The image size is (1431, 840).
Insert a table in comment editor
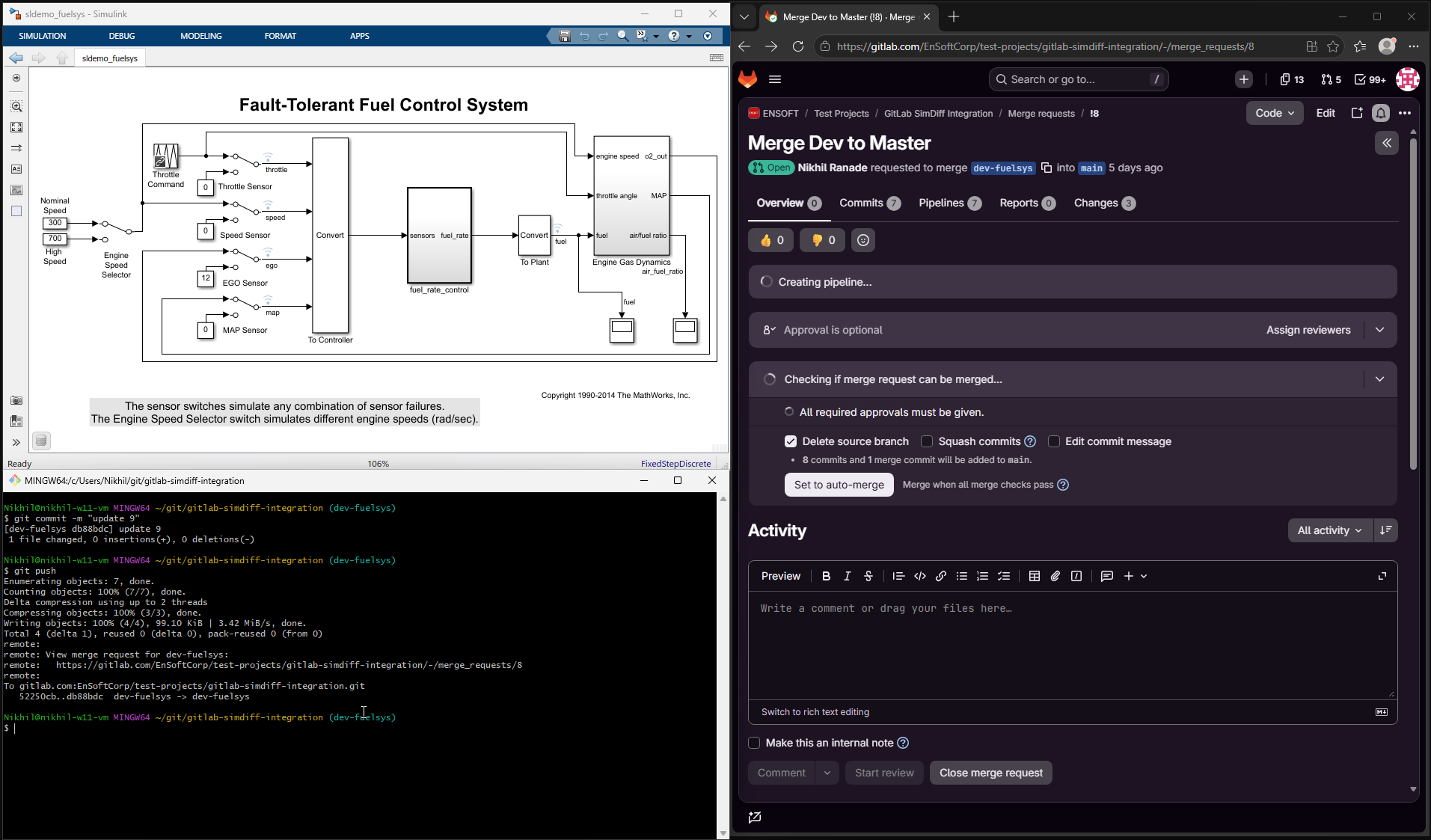pyautogui.click(x=1035, y=576)
